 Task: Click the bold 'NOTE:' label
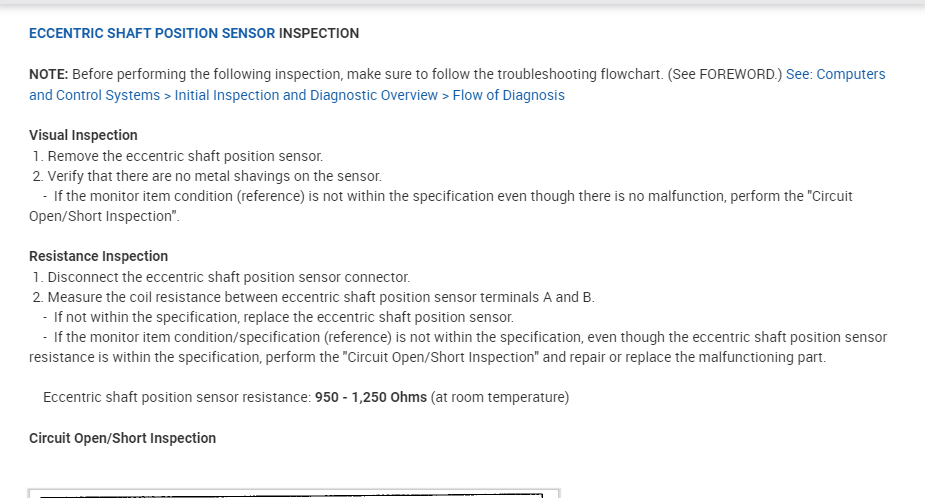tap(49, 74)
